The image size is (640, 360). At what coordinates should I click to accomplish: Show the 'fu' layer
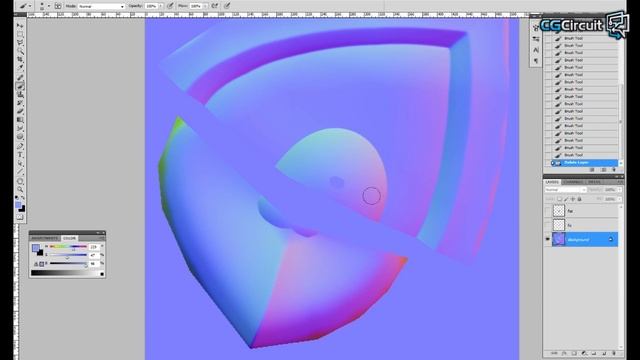point(548,225)
